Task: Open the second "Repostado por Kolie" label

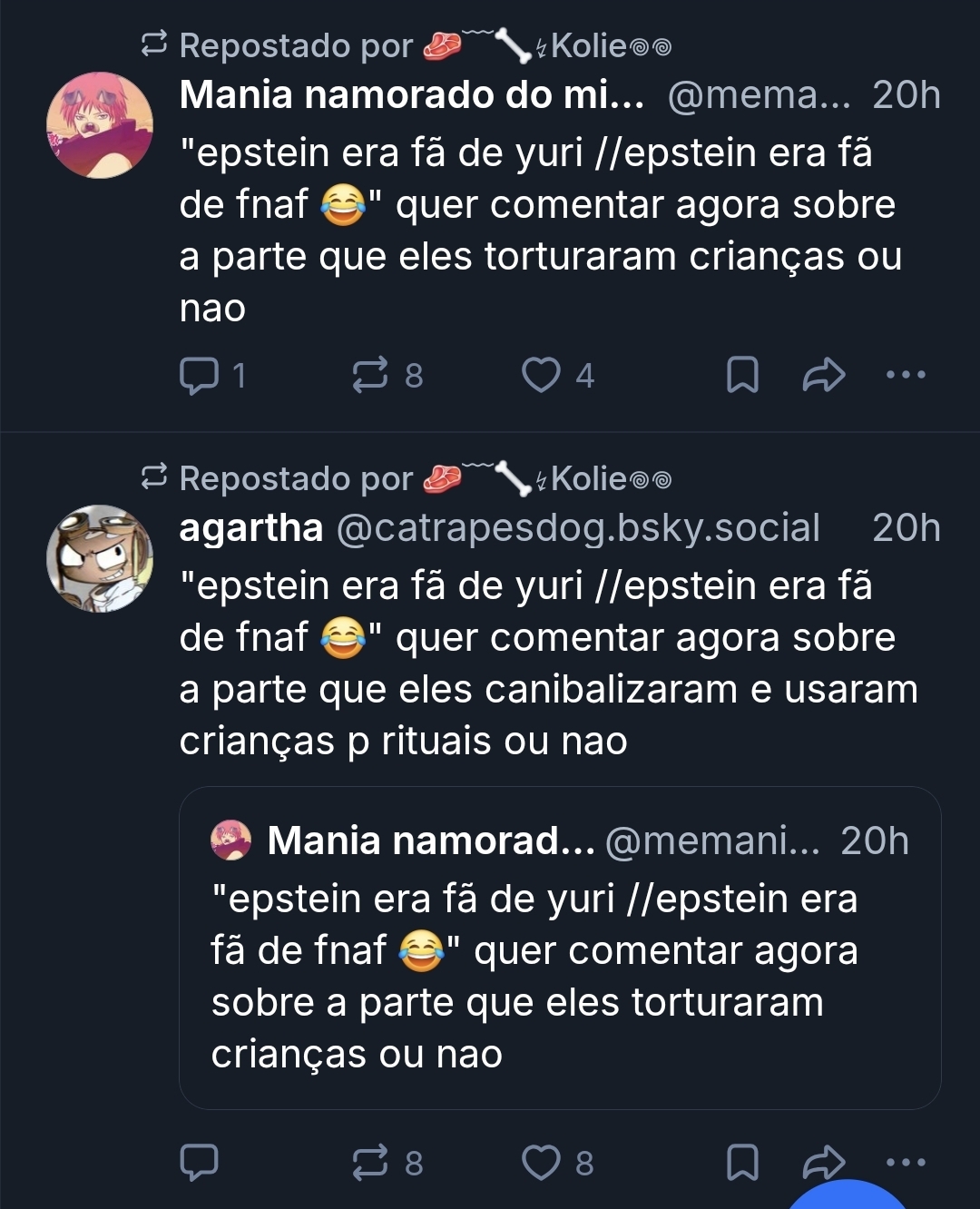Action: click(x=407, y=478)
